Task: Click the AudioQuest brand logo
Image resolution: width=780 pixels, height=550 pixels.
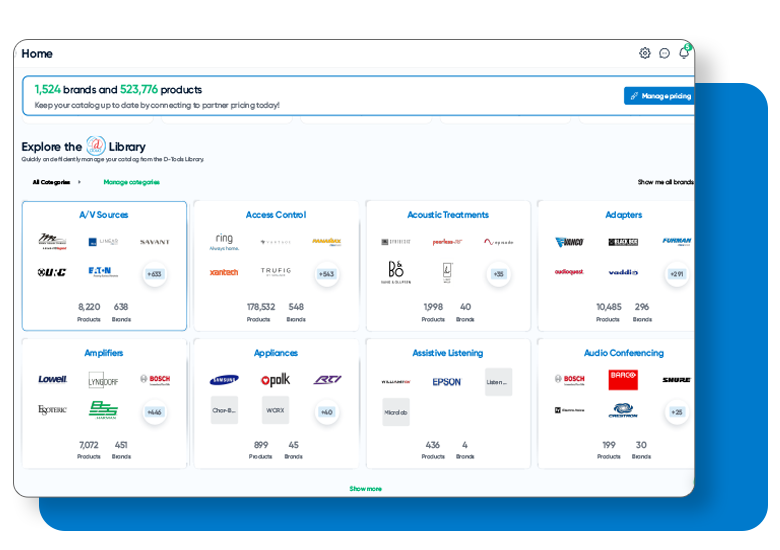Action: click(569, 272)
